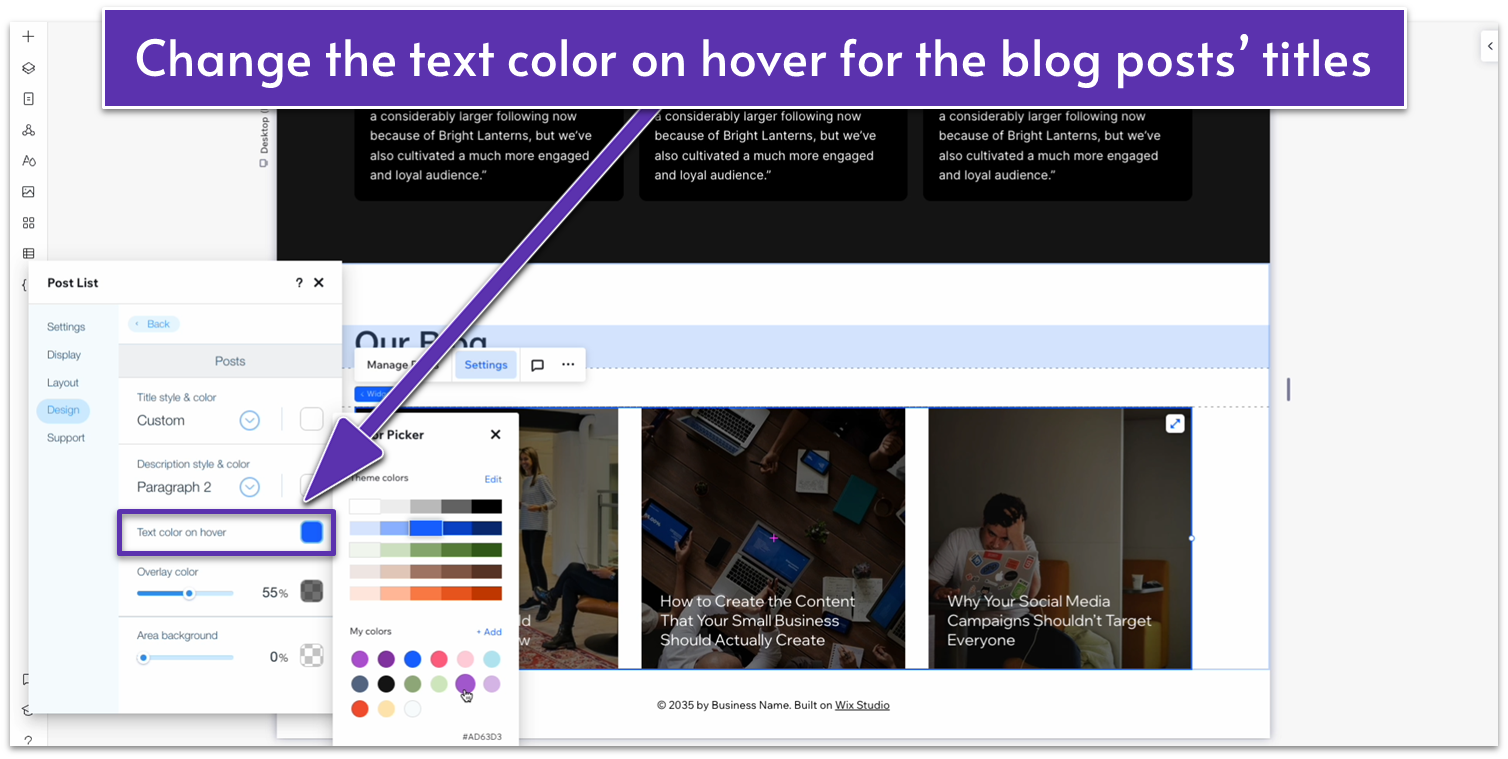Close the Color Picker popup
1508x759 pixels.
(x=495, y=435)
